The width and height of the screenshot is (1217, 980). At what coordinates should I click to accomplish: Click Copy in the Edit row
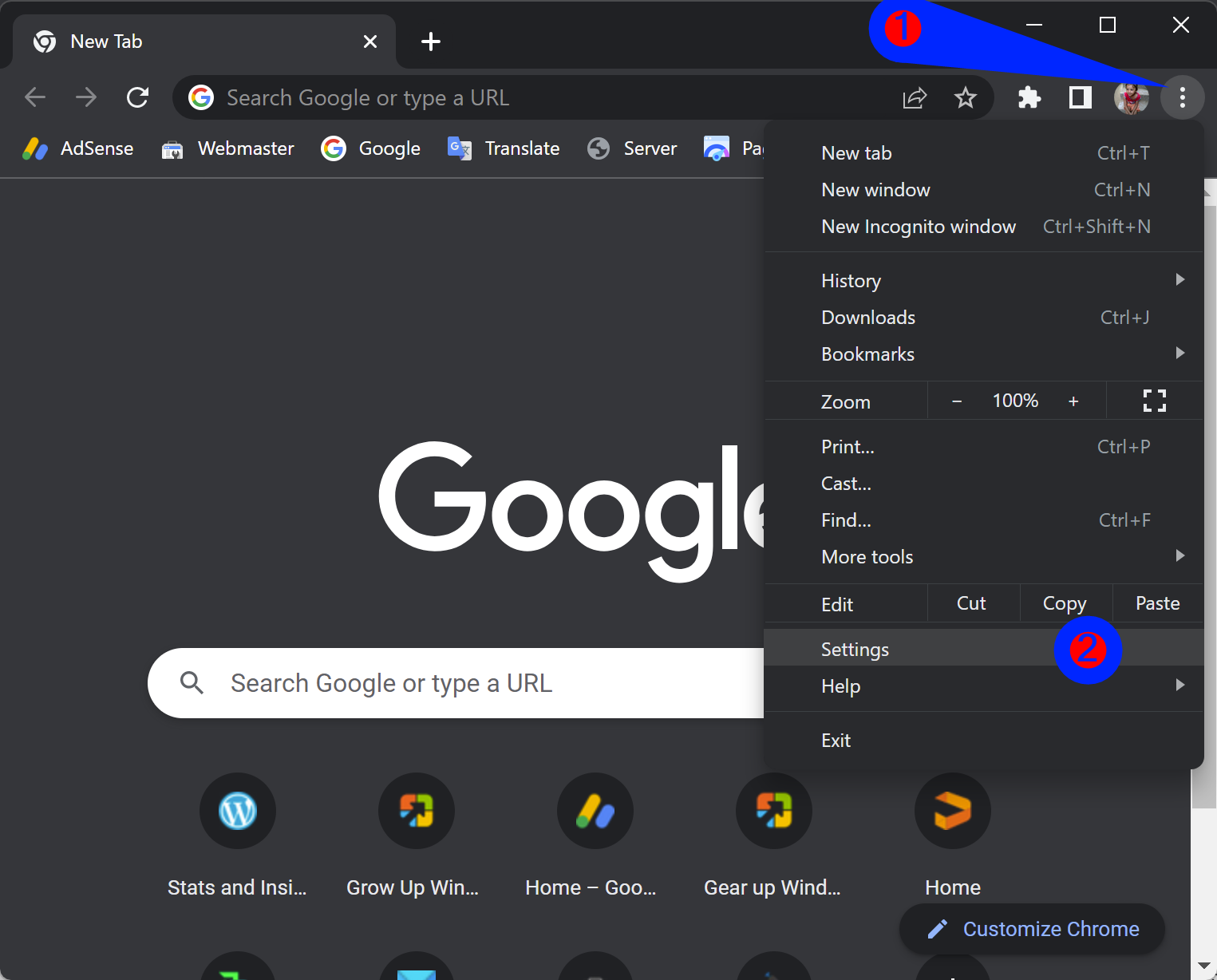pos(1065,603)
